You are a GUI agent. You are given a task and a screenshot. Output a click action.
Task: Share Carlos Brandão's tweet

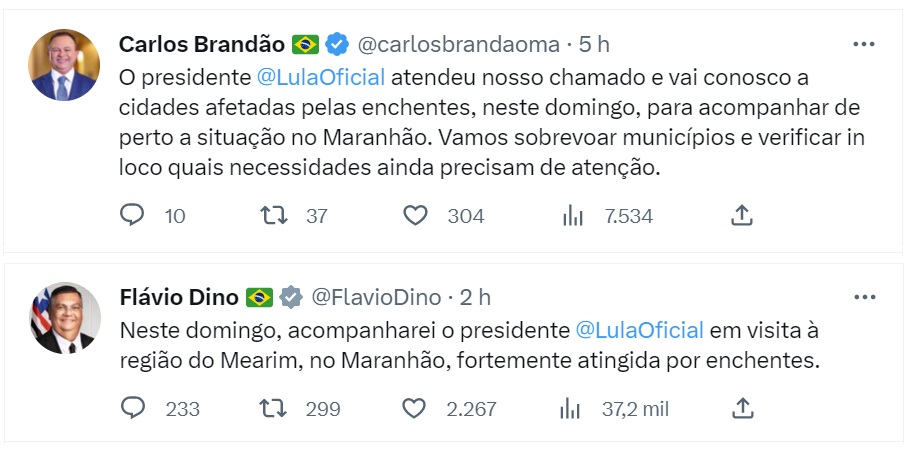click(x=741, y=215)
